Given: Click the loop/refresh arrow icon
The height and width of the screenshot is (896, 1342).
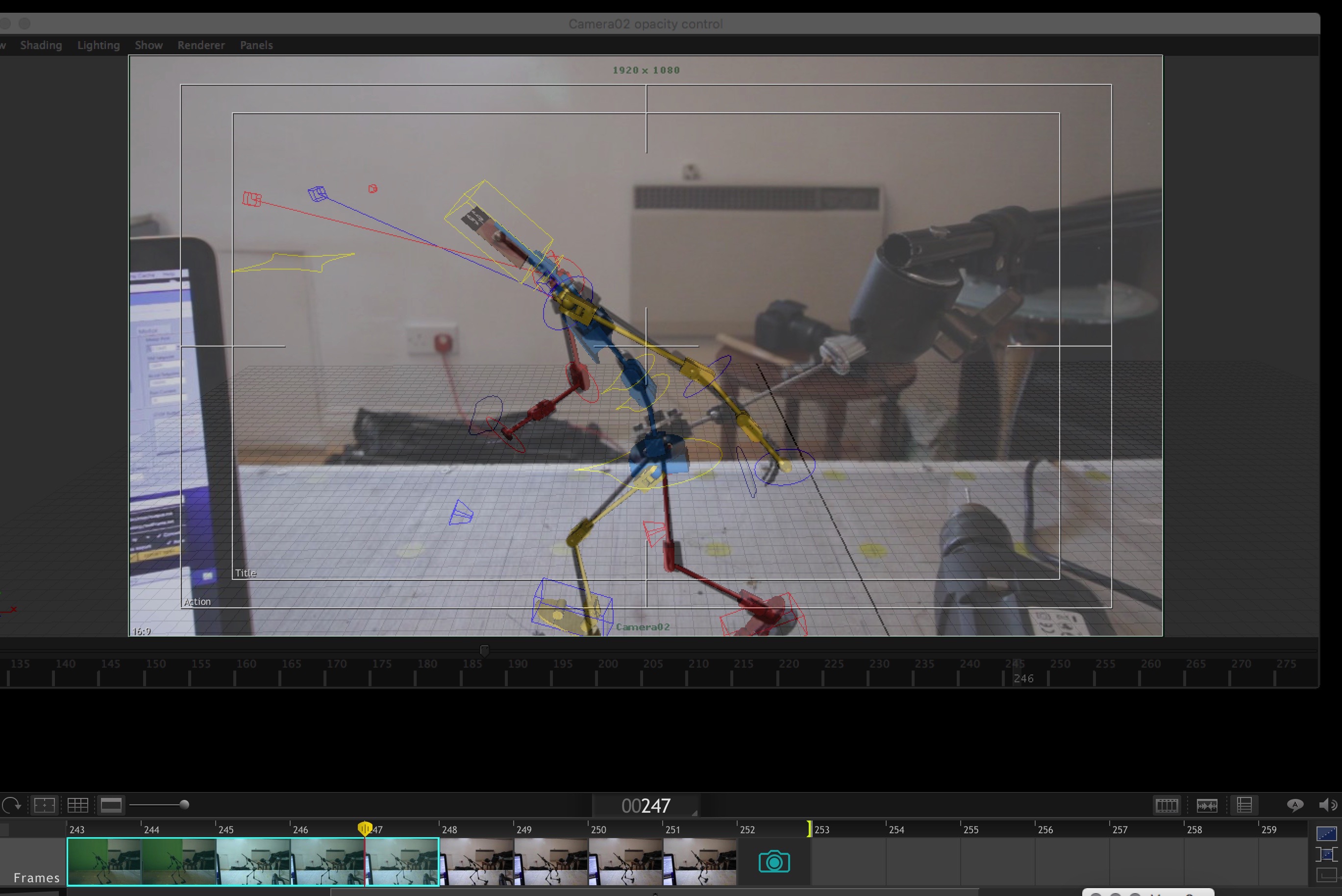Looking at the screenshot, I should pyautogui.click(x=11, y=805).
